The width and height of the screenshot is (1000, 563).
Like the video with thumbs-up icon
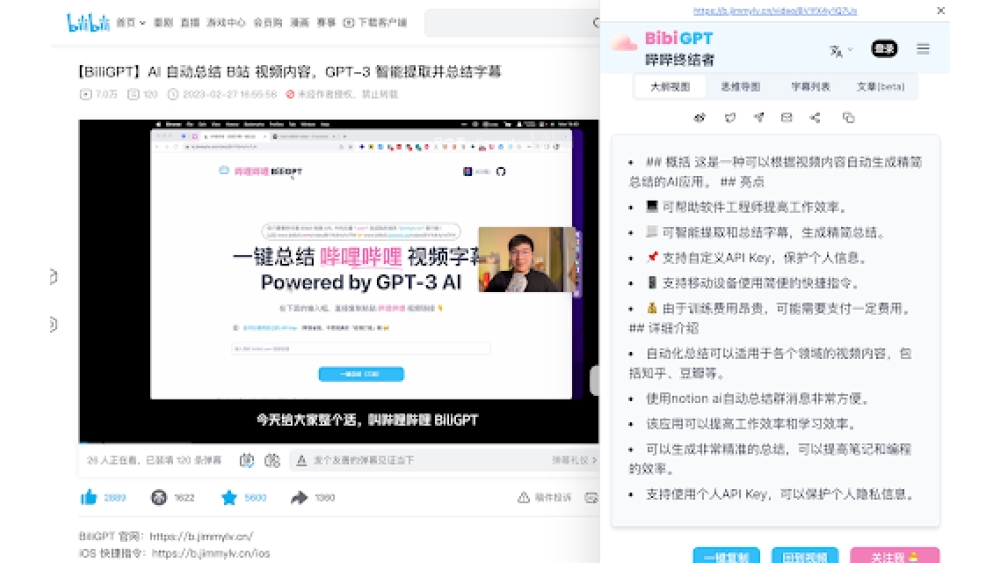(89, 497)
